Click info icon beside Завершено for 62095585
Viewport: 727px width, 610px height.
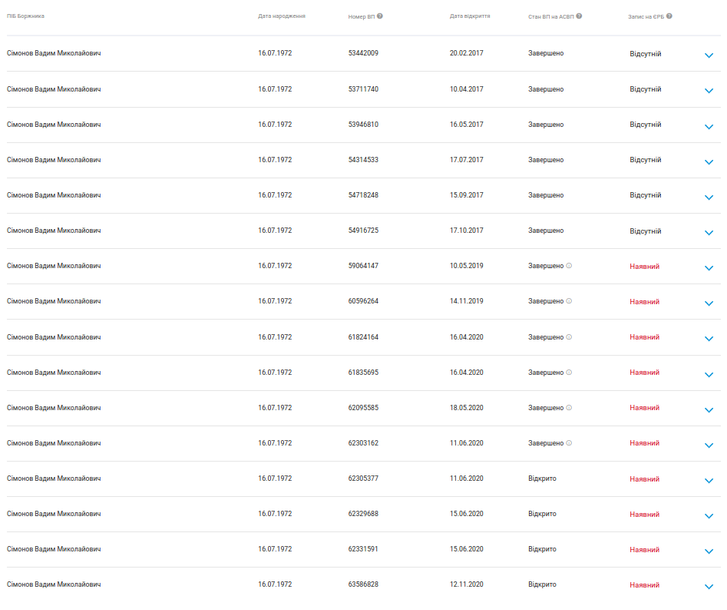point(569,408)
